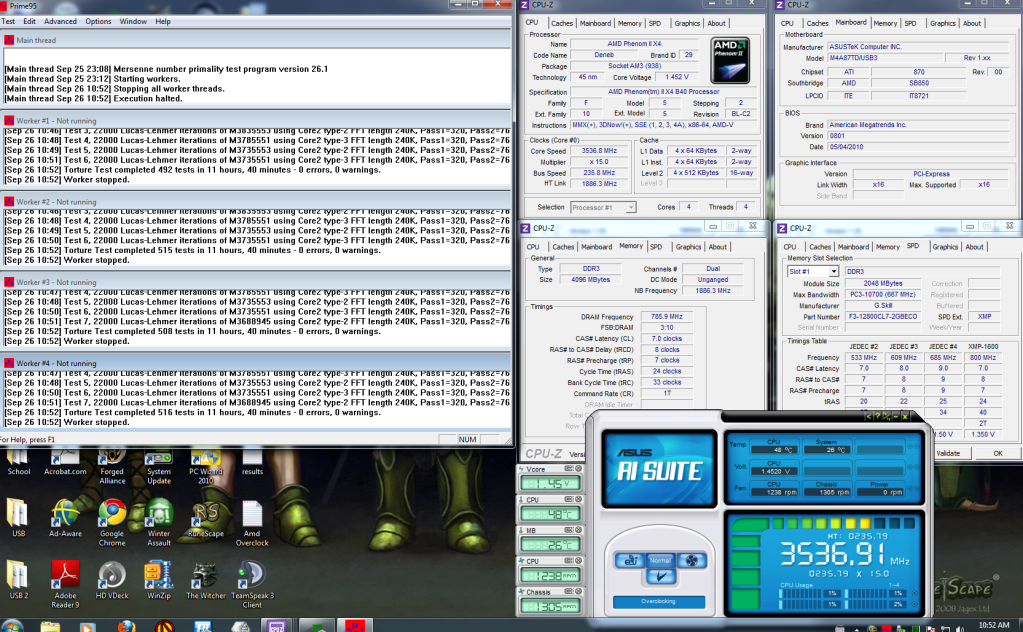
Task: Open the Google Chrome desktop shortcut
Action: 112,522
